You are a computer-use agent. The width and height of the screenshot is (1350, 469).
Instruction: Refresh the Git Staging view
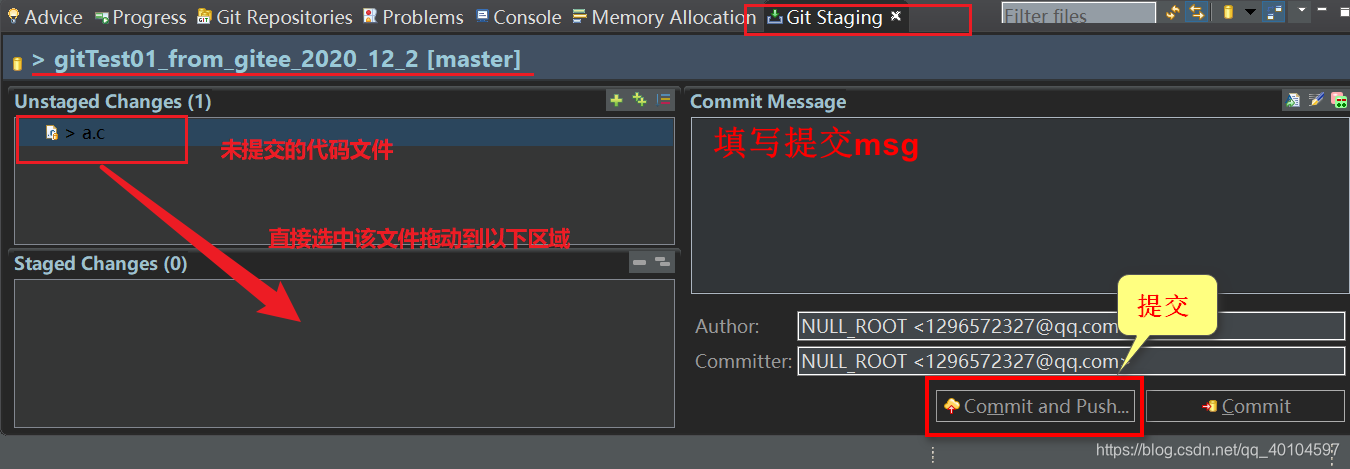[x=1173, y=13]
